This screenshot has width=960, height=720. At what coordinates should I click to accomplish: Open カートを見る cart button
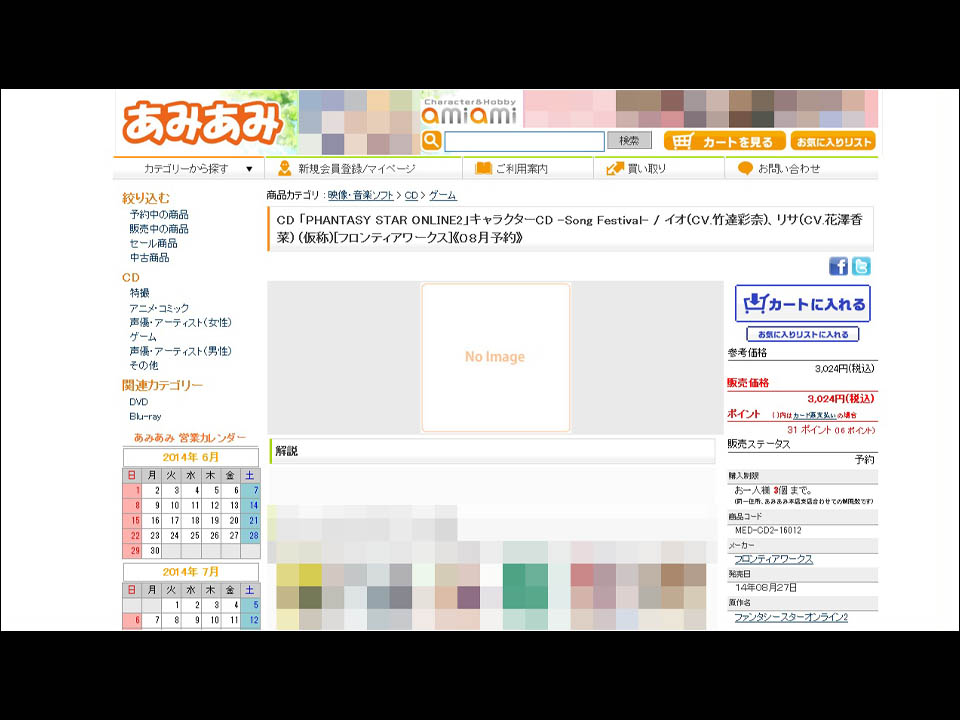pyautogui.click(x=724, y=141)
